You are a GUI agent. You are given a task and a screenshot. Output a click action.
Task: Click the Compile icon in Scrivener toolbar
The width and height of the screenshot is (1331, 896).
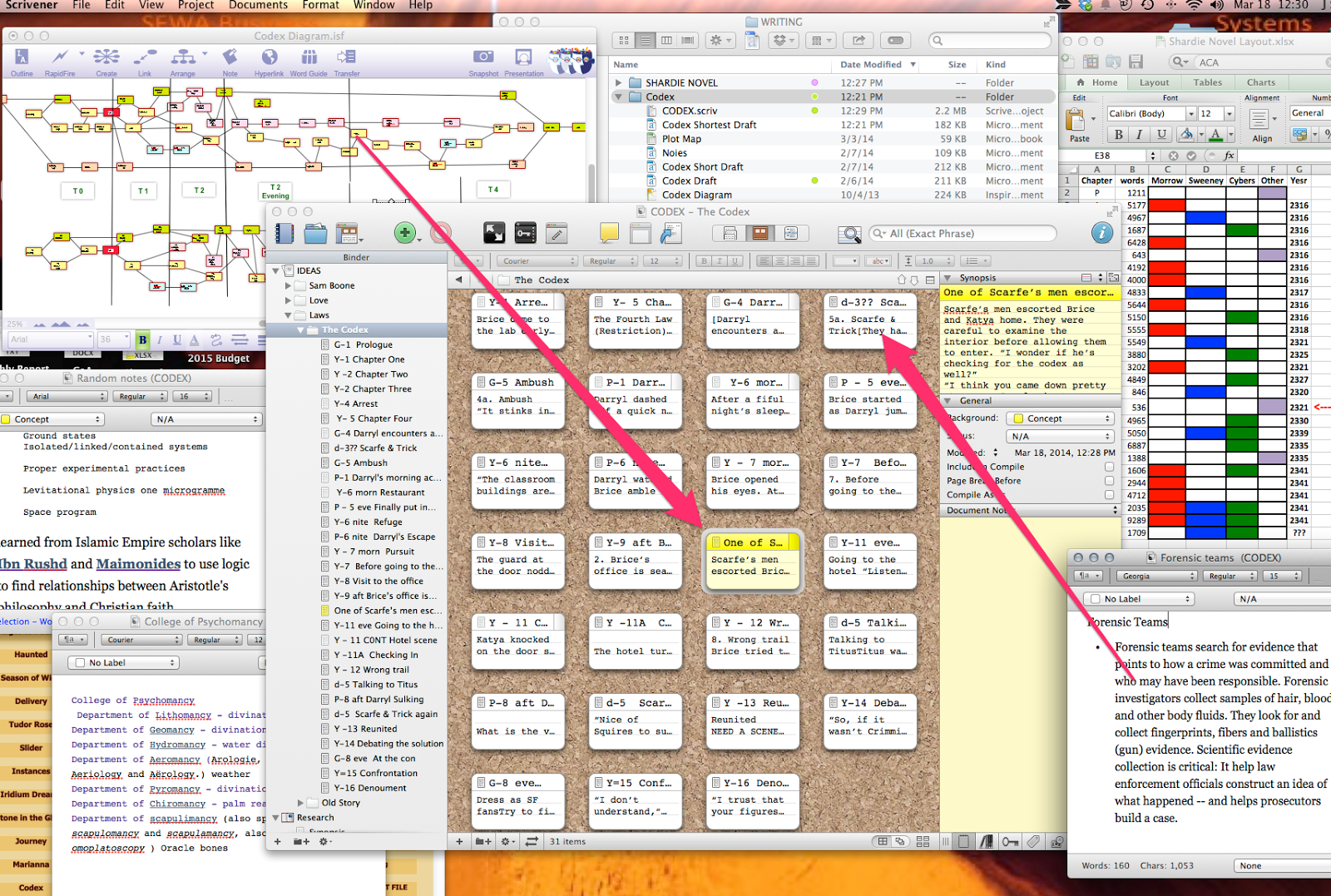tap(670, 234)
